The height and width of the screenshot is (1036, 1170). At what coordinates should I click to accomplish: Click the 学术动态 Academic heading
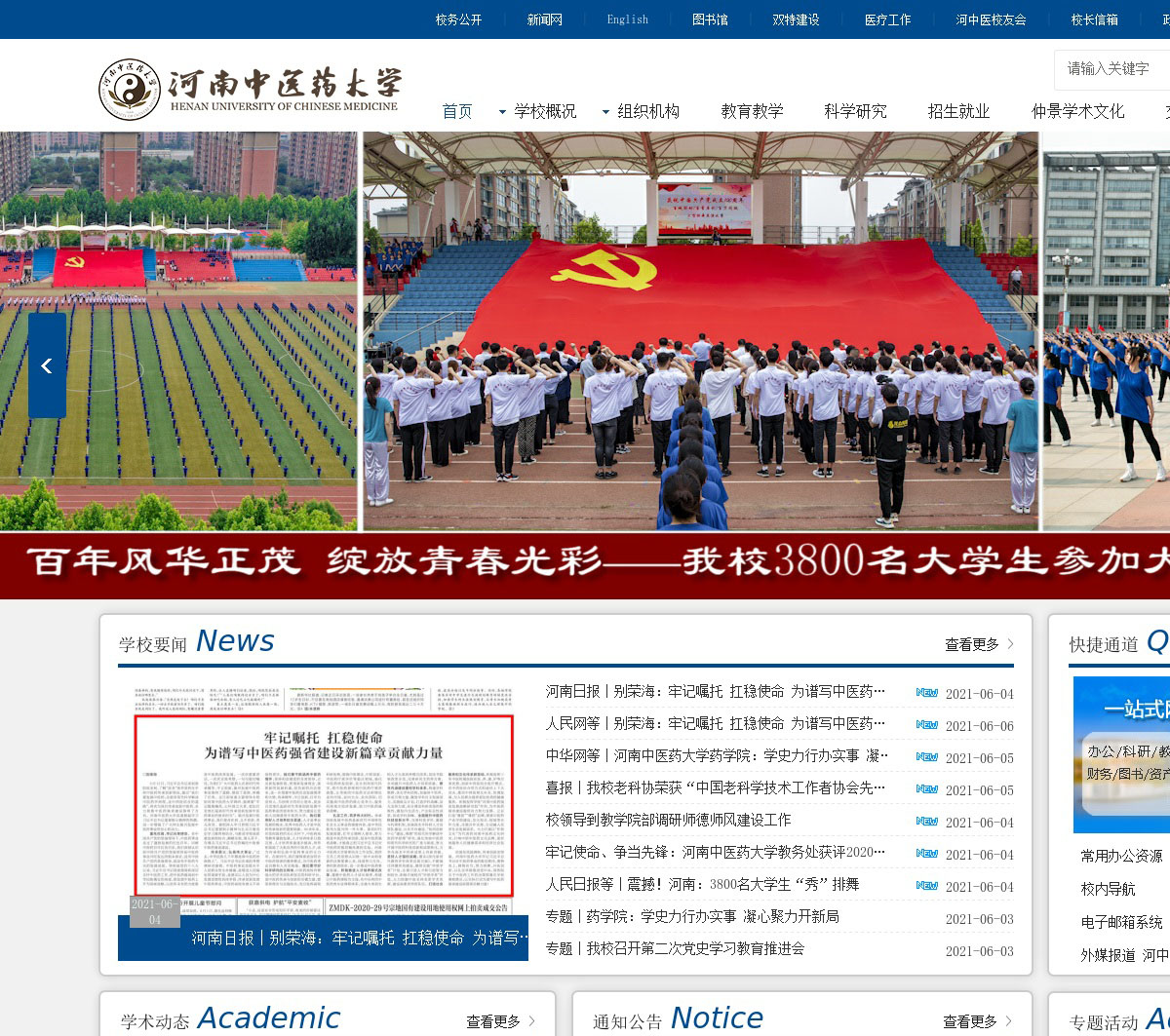coord(230,1019)
